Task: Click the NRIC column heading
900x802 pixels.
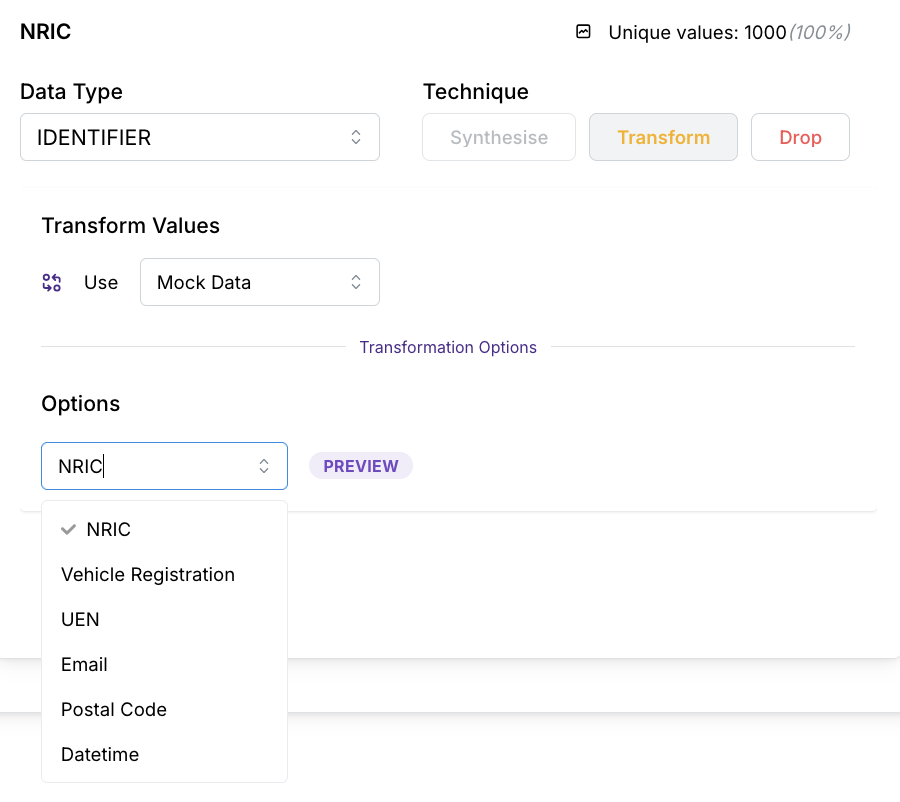Action: (45, 32)
